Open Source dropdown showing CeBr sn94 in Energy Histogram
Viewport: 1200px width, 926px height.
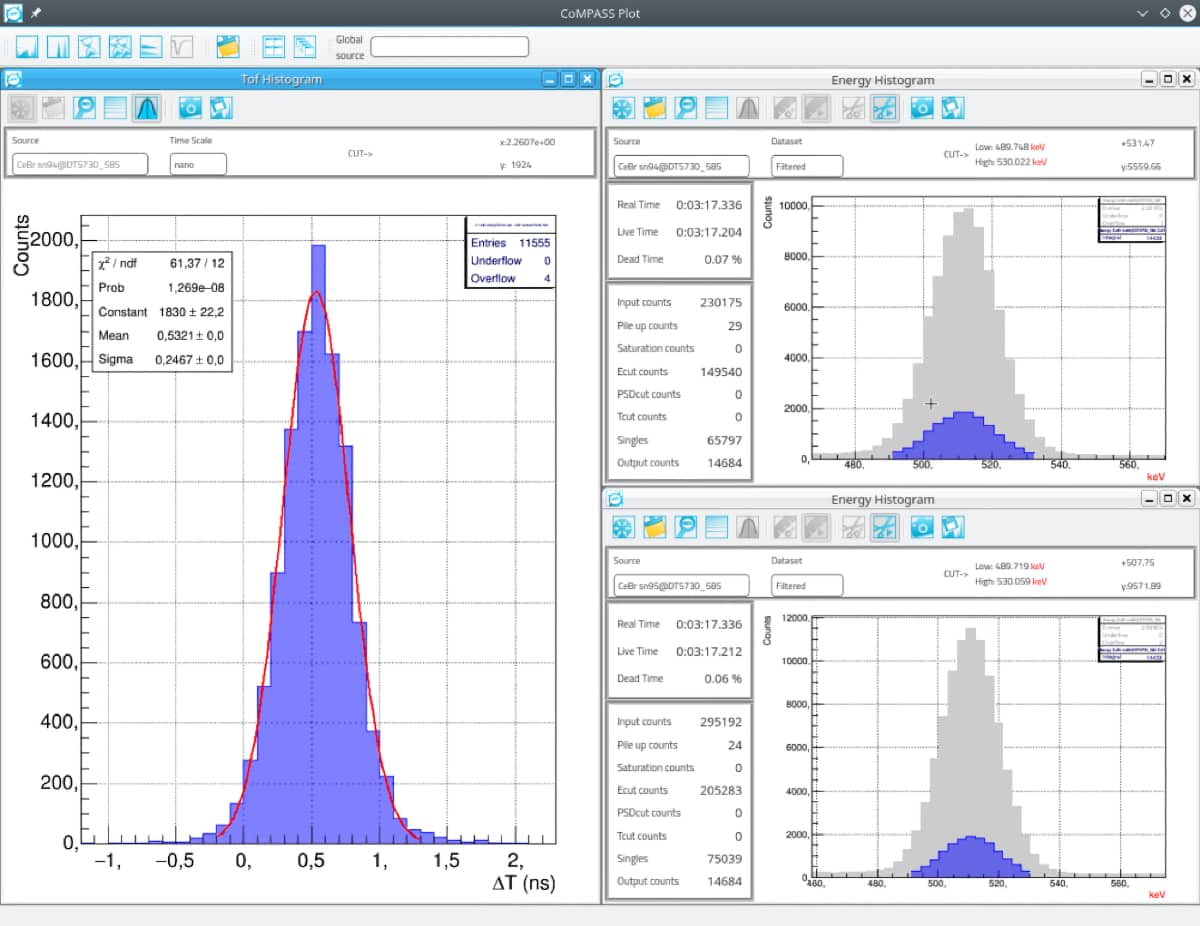681,166
